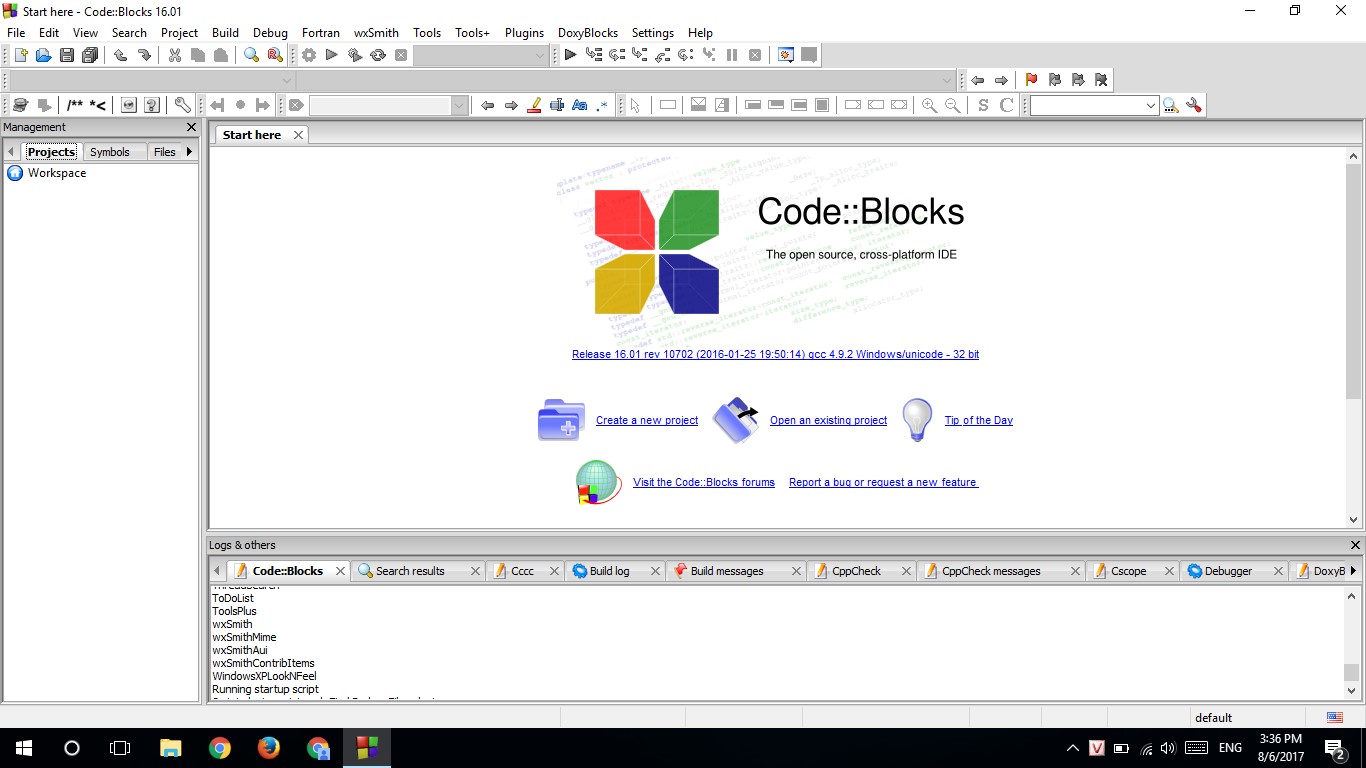Image resolution: width=1366 pixels, height=768 pixels.
Task: Click the Find magnifier icon
Action: tap(252, 55)
